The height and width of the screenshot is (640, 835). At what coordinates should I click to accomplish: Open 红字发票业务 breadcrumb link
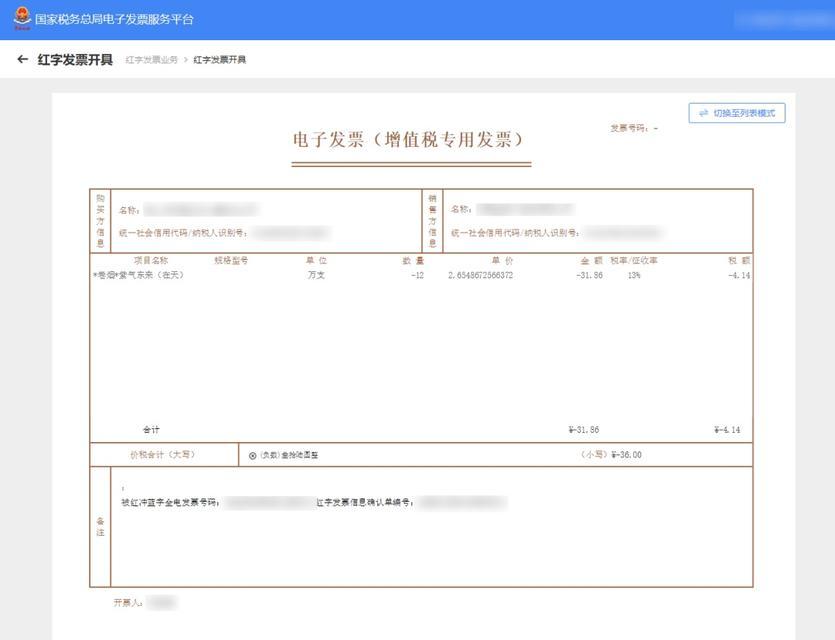click(151, 60)
